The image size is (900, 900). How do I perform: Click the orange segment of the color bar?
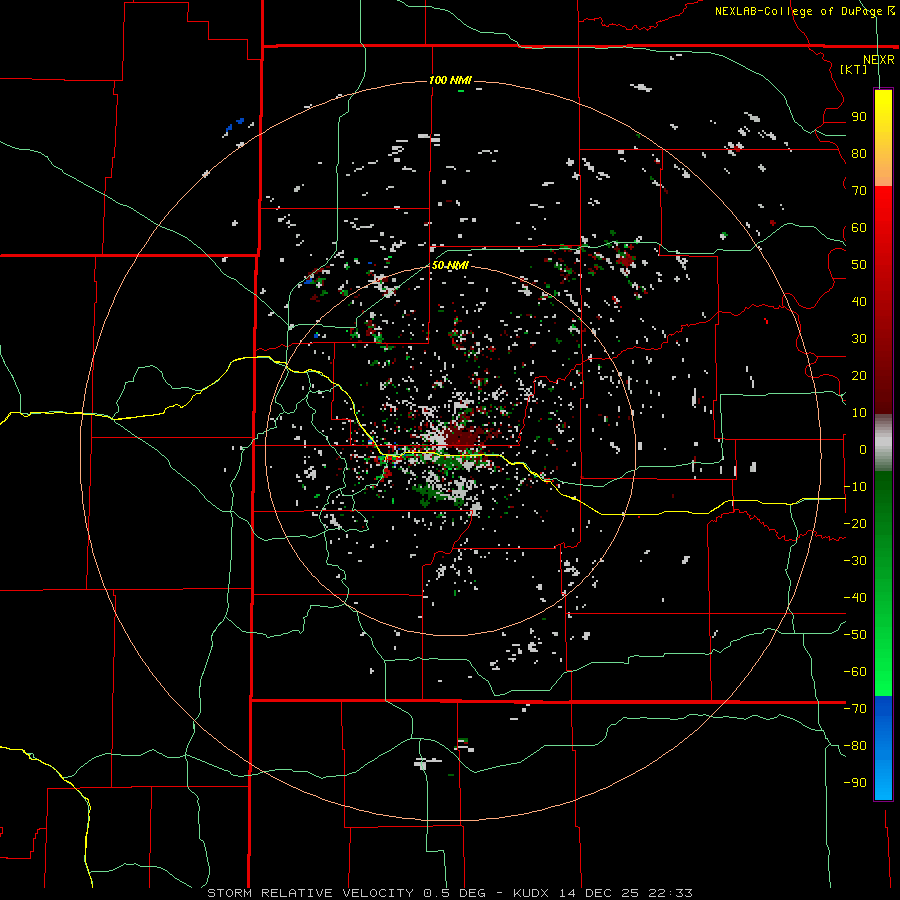883,168
